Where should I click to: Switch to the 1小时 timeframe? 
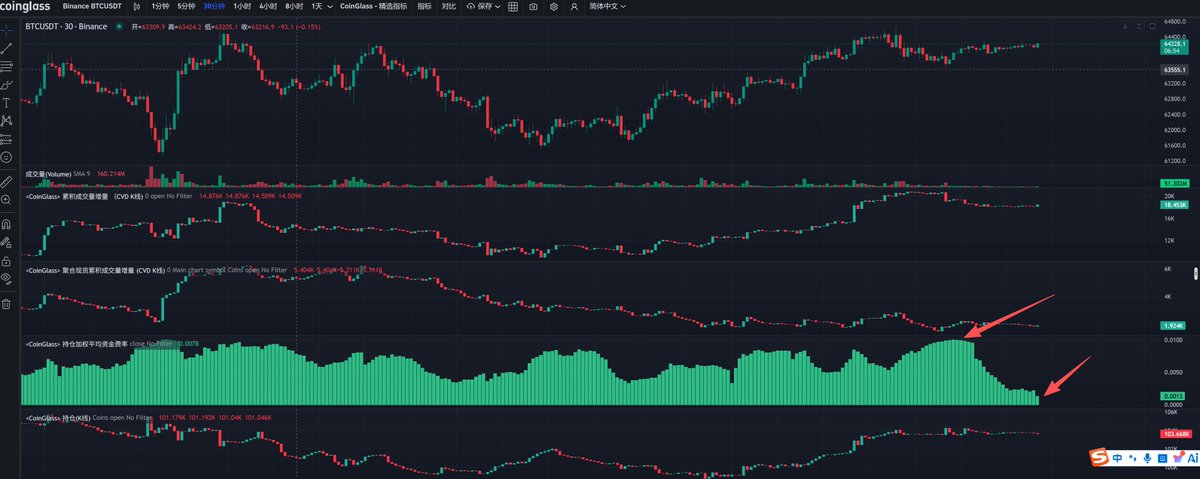click(x=241, y=6)
